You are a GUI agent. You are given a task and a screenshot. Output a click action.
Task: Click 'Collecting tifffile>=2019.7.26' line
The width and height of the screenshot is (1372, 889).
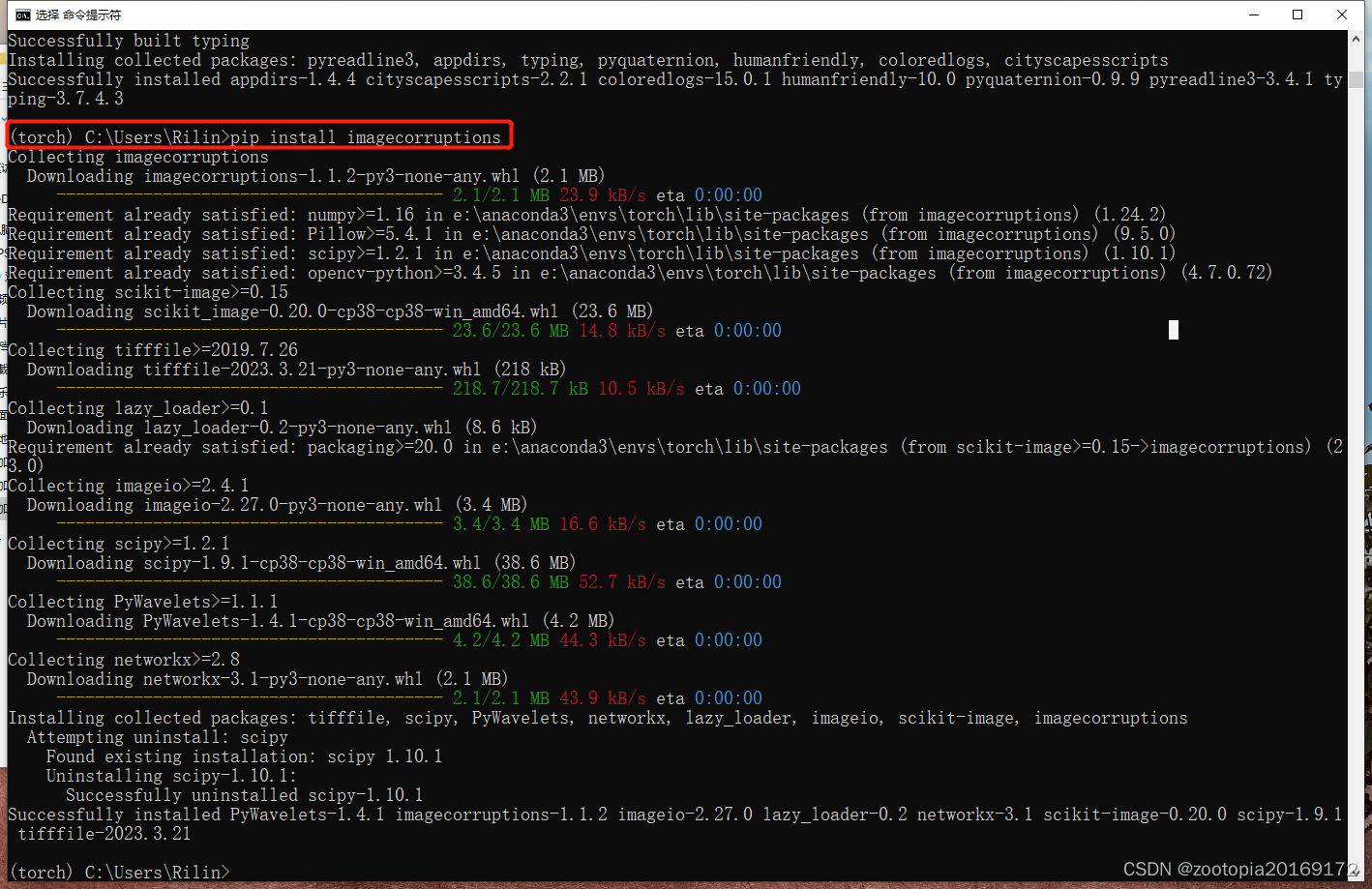point(153,350)
